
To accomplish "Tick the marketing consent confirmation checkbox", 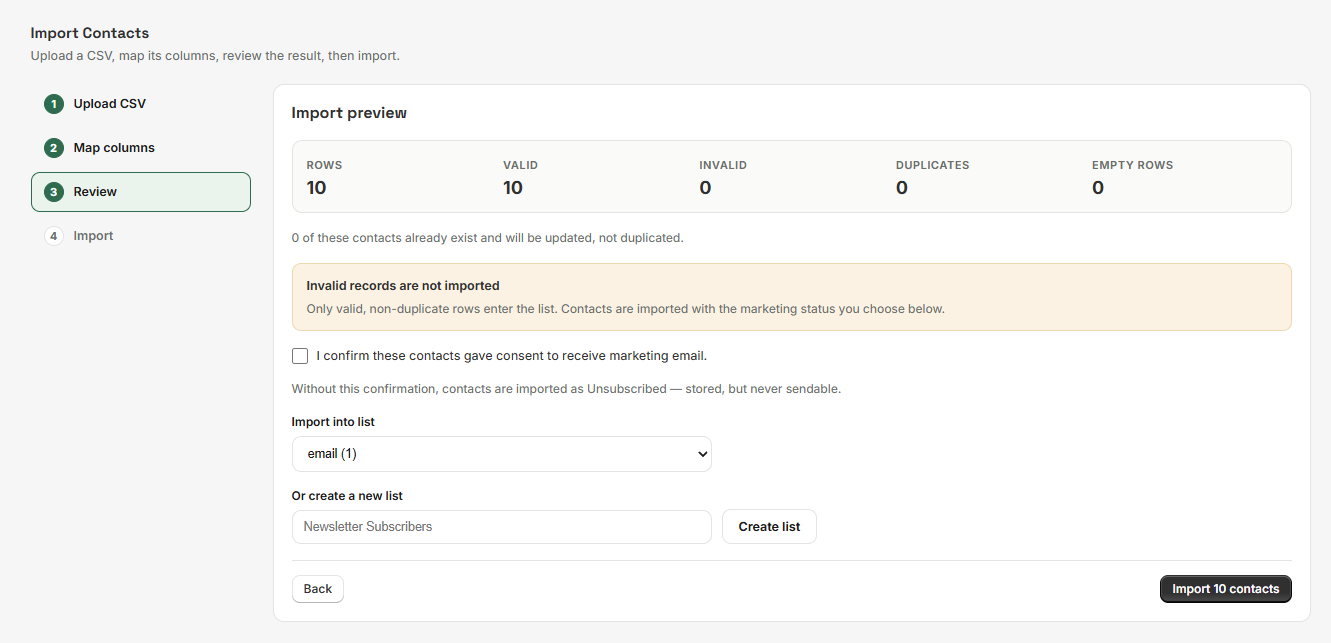I will pos(300,356).
